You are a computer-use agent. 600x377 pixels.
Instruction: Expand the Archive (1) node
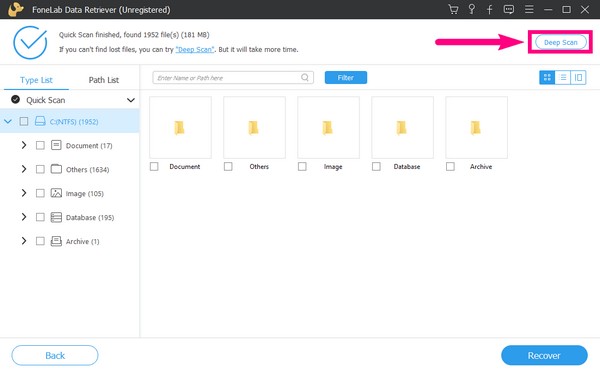click(x=24, y=241)
